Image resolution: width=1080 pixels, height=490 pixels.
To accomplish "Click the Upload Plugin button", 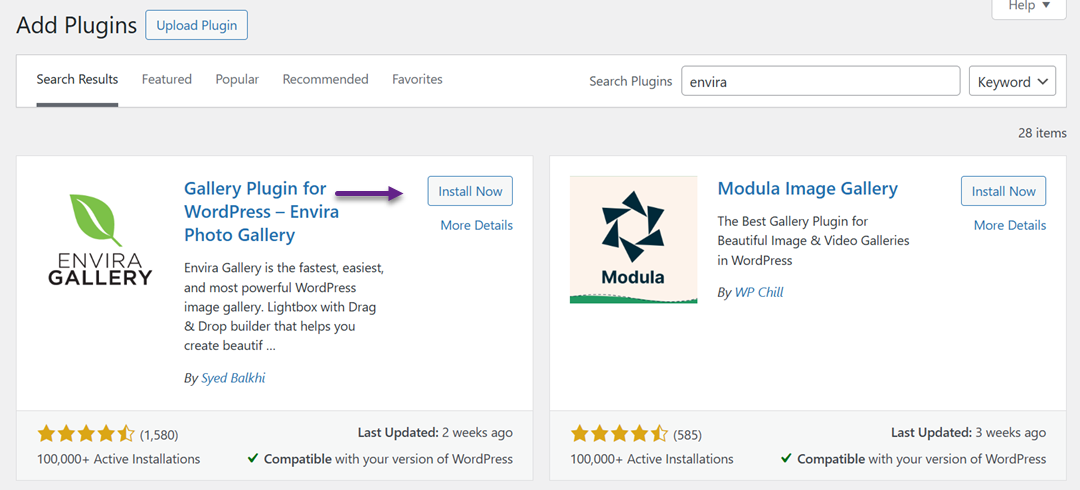I will (x=196, y=25).
